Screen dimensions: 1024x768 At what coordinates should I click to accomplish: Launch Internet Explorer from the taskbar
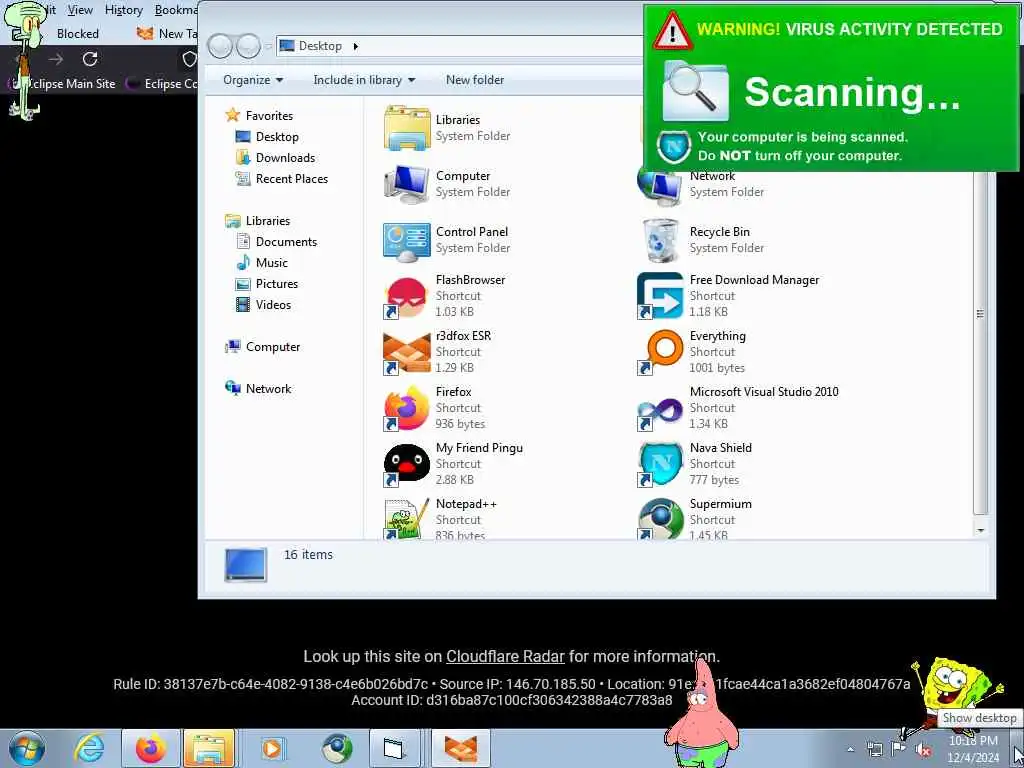click(89, 748)
